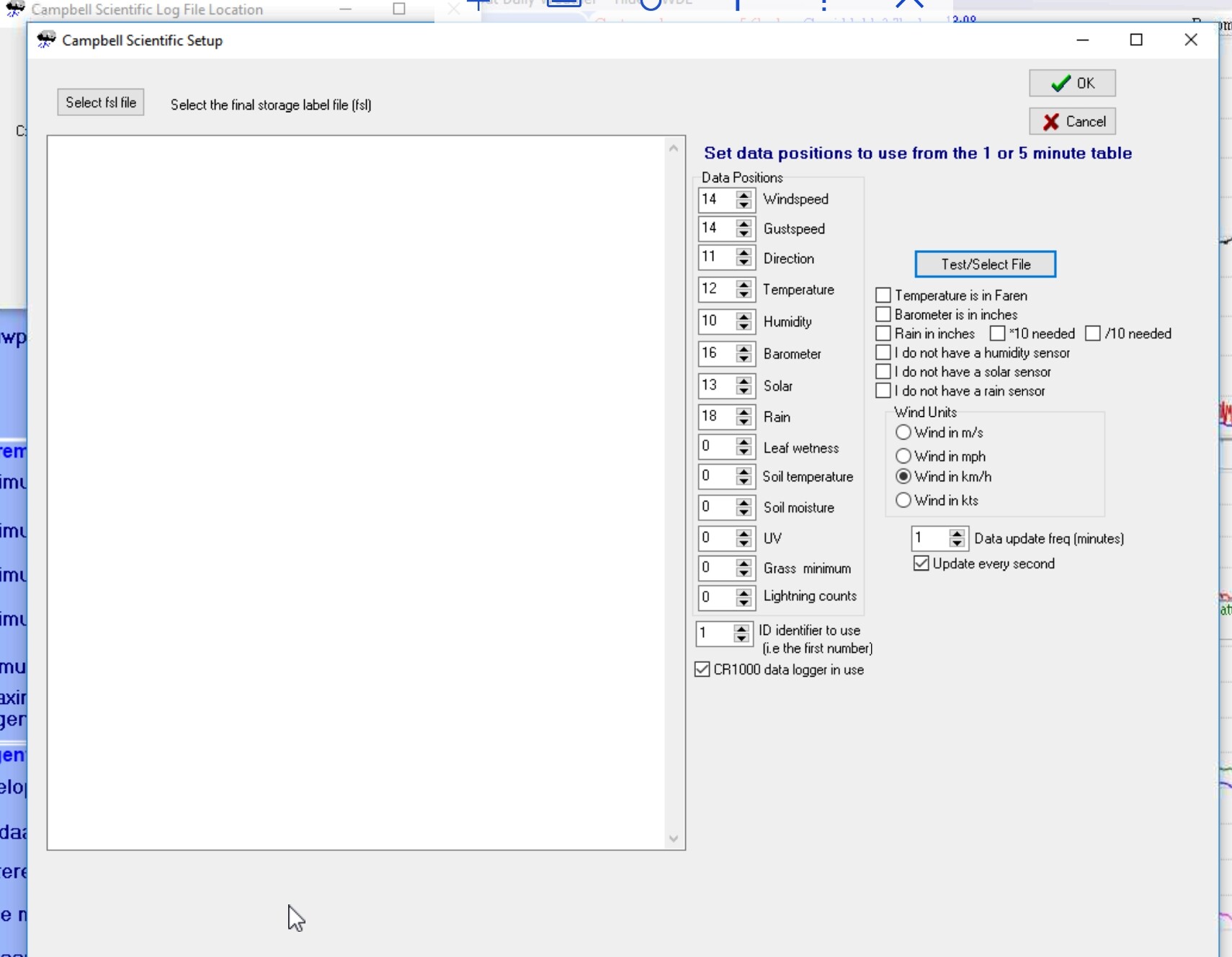Click the Humidity position stepper arrows
Viewport: 1232px width, 957px height.
click(x=744, y=321)
